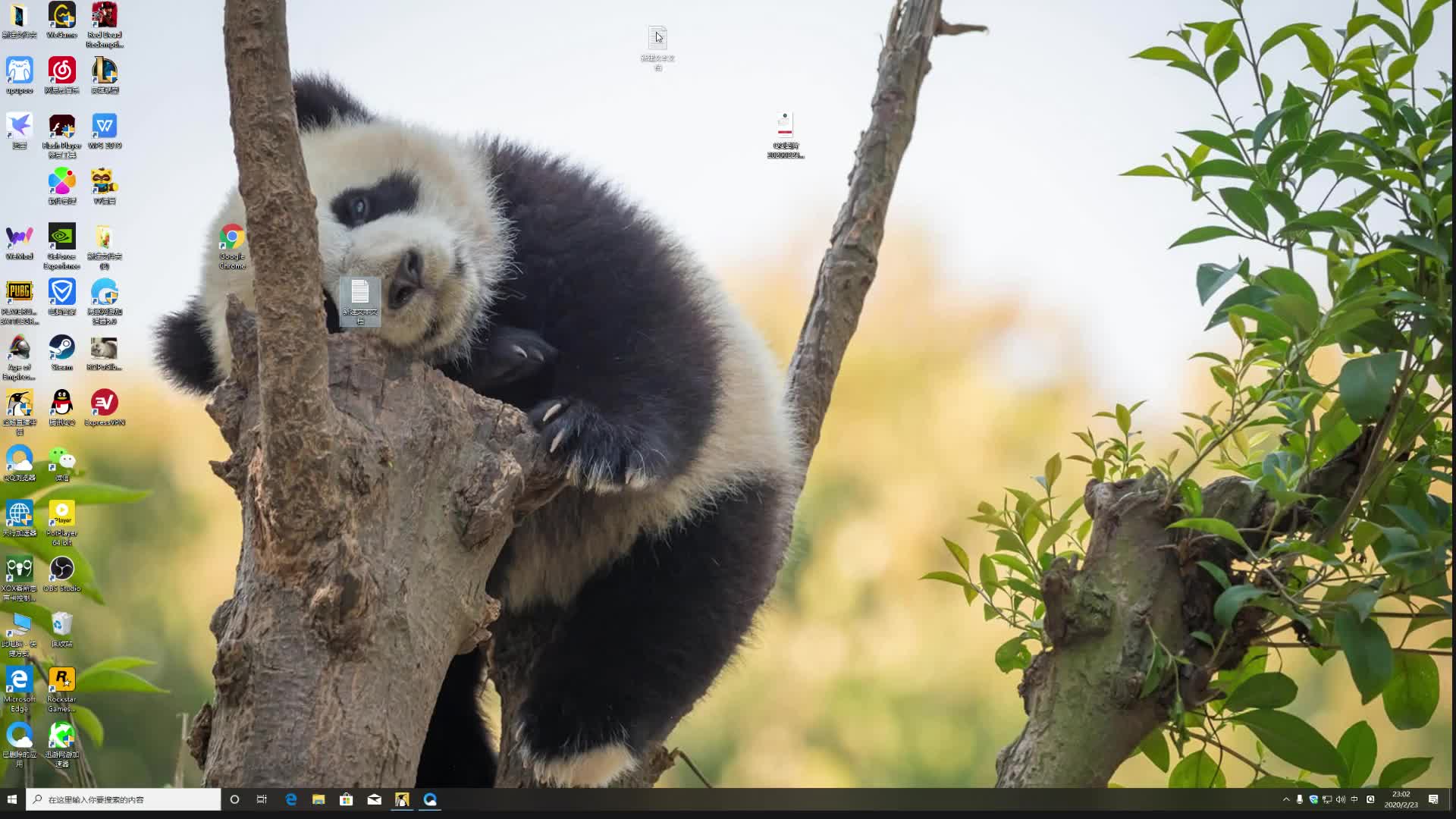Open the Red Dead Redemption shortcut

pos(105,16)
